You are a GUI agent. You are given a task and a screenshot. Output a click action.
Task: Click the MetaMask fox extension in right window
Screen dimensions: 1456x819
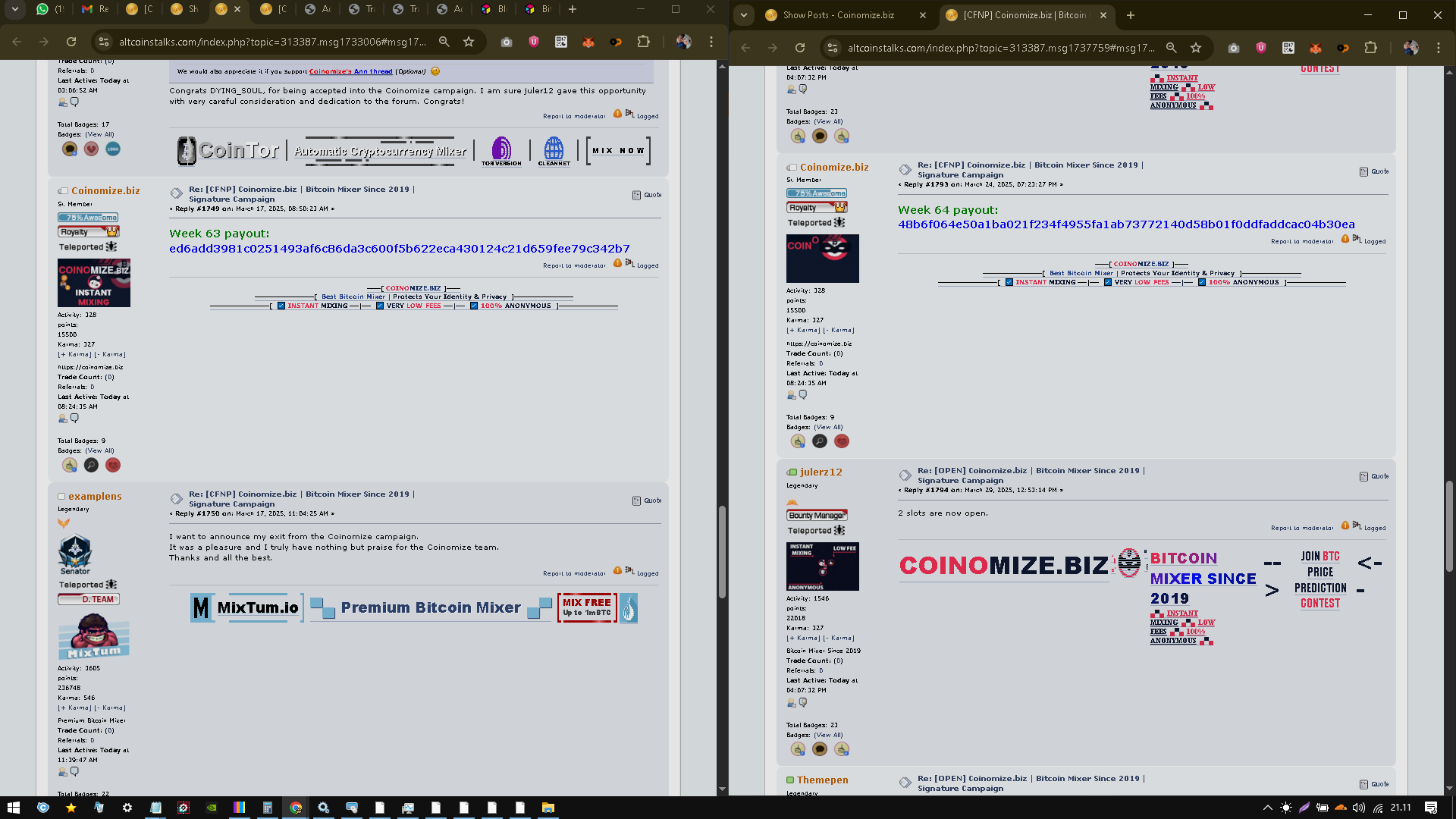point(1316,48)
